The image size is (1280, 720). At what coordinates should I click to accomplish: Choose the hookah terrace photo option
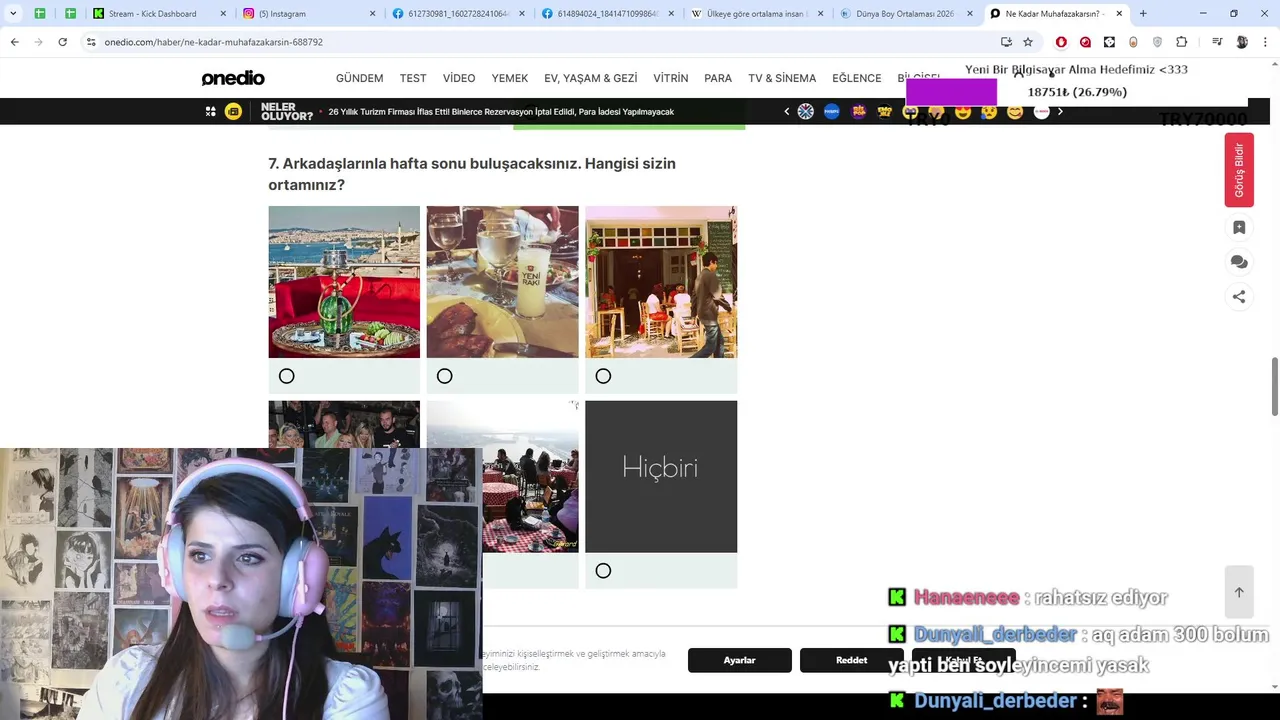pyautogui.click(x=344, y=282)
